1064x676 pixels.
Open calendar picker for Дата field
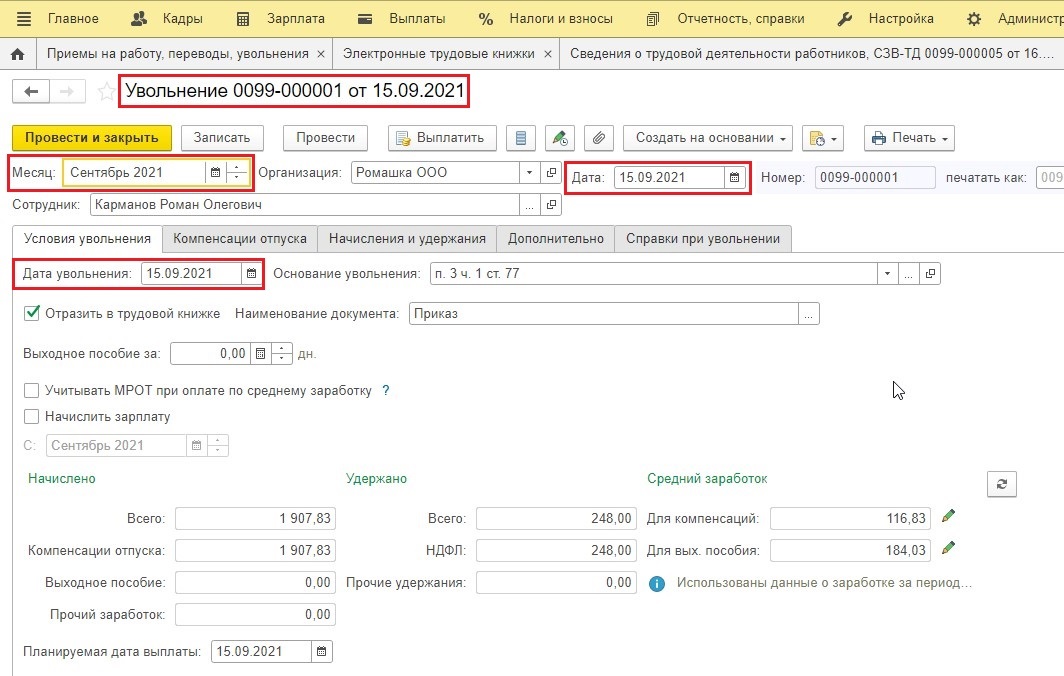coord(734,178)
